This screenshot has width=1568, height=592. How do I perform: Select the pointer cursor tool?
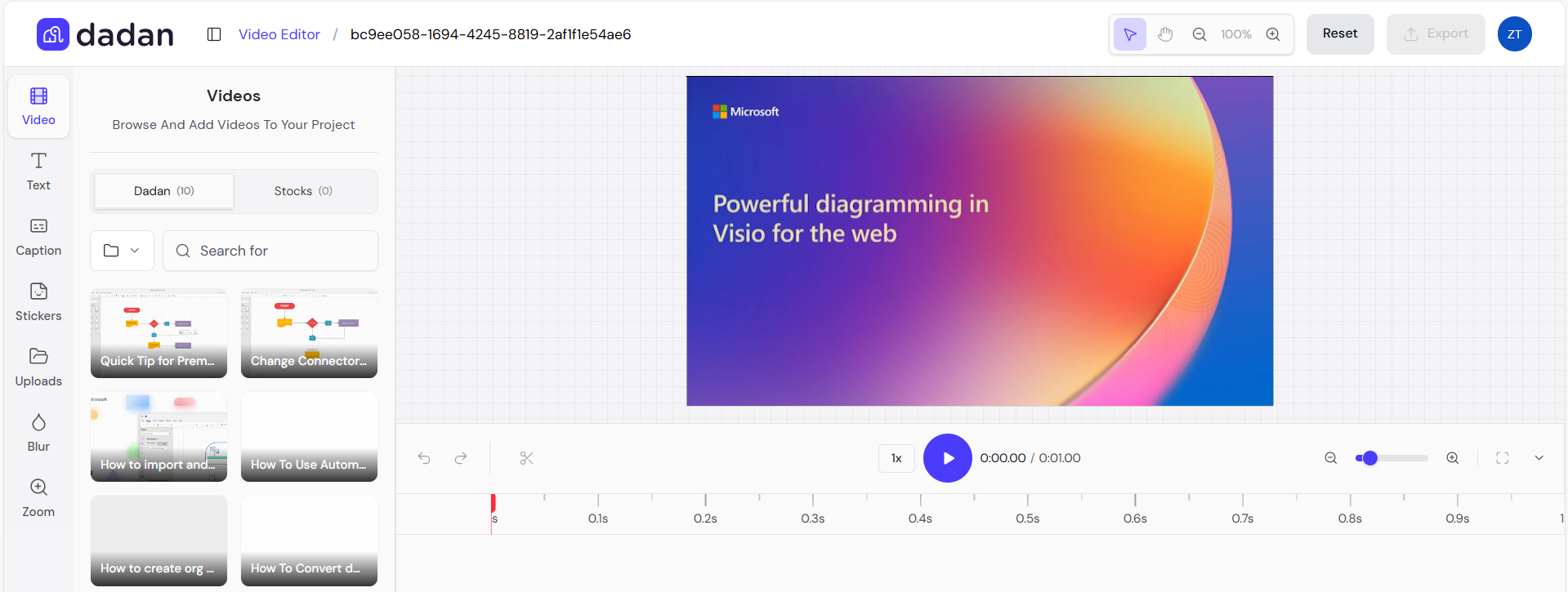(1129, 34)
